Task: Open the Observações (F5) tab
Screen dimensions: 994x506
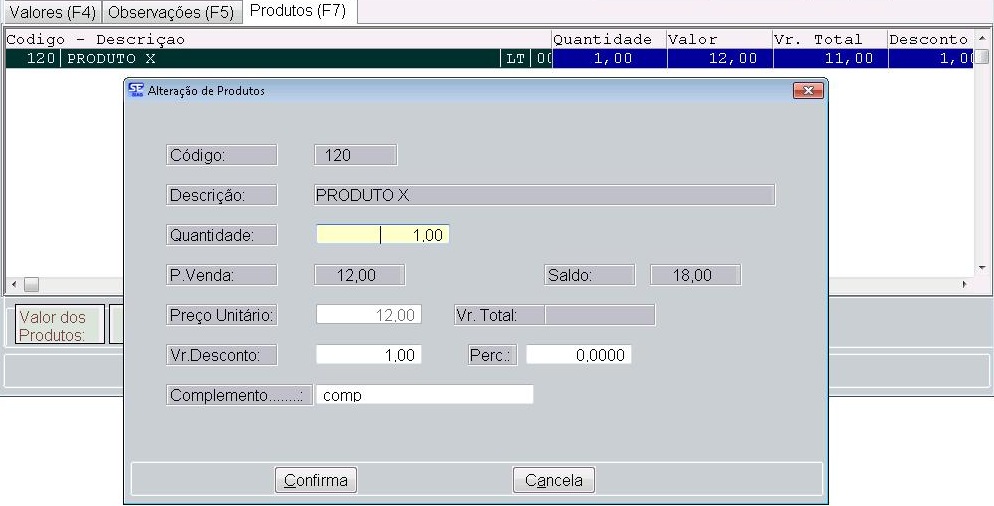Action: click(x=171, y=13)
